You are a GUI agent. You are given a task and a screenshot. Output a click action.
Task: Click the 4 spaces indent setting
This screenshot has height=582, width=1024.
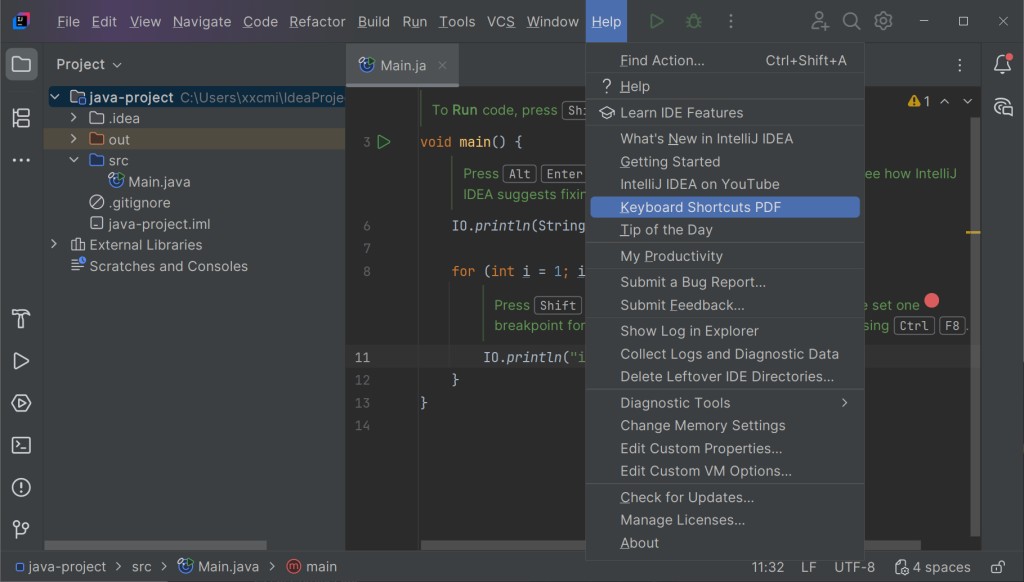(932, 567)
